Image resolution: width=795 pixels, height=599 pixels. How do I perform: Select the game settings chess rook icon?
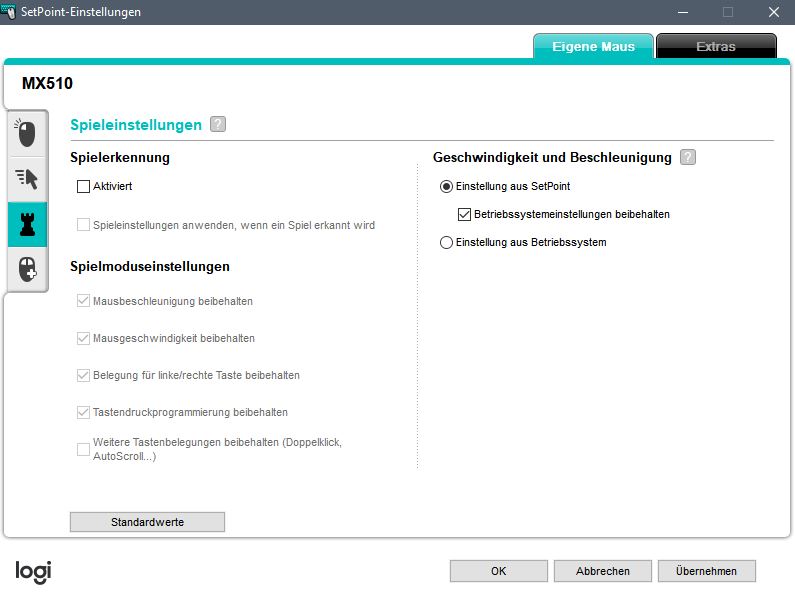pyautogui.click(x=27, y=224)
